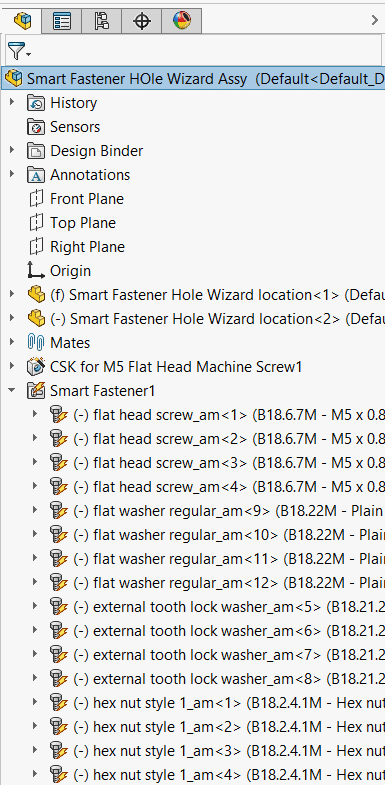
Task: Select the Origin icon
Action: click(36, 271)
